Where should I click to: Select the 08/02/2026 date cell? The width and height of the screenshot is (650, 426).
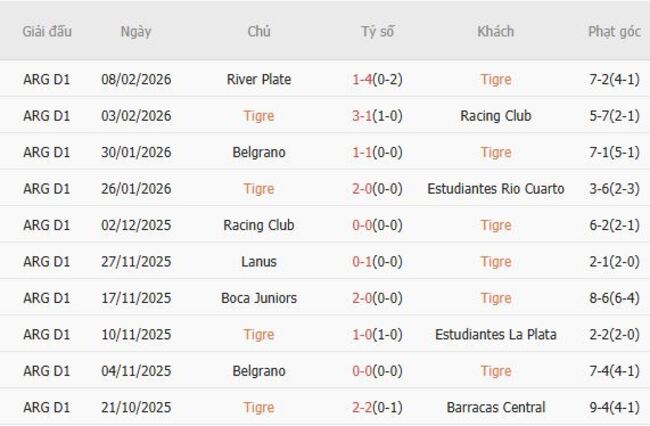pos(136,79)
